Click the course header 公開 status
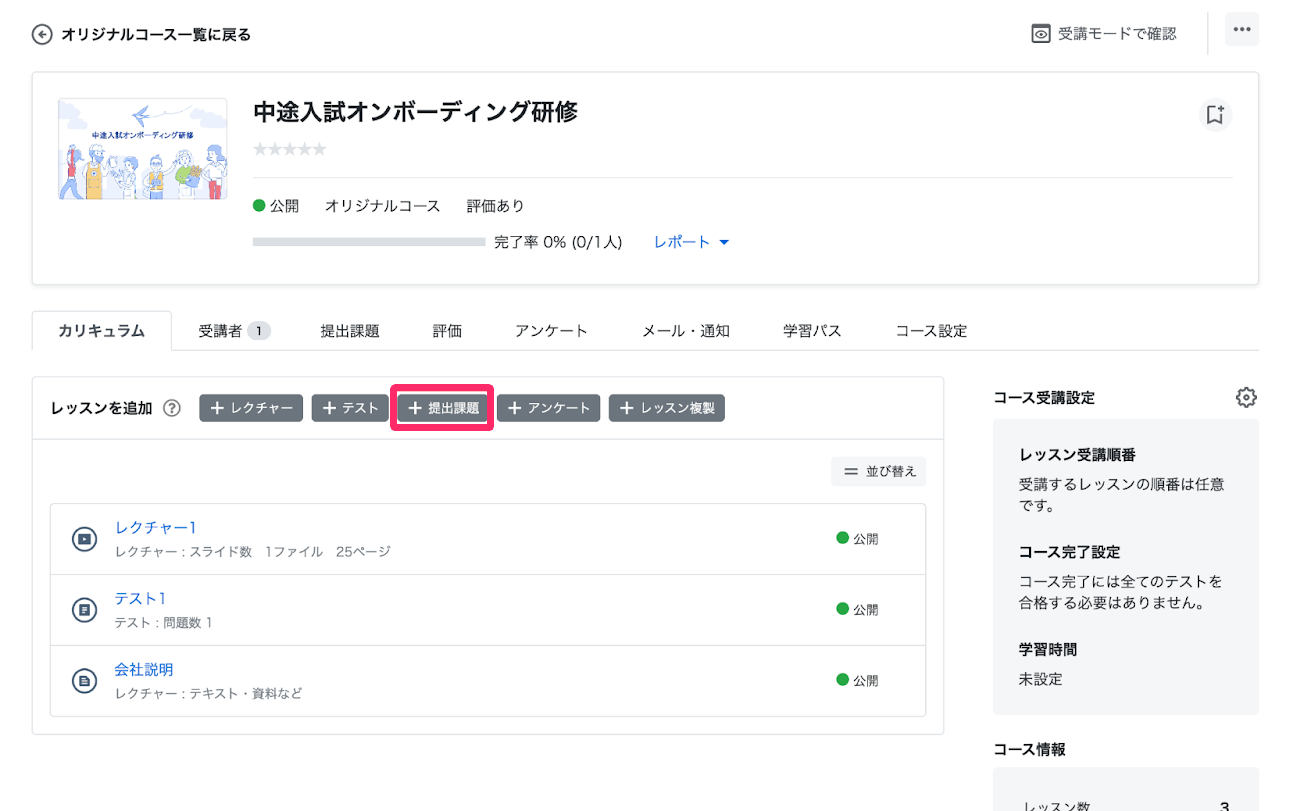The height and width of the screenshot is (811, 1293). pyautogui.click(x=276, y=206)
